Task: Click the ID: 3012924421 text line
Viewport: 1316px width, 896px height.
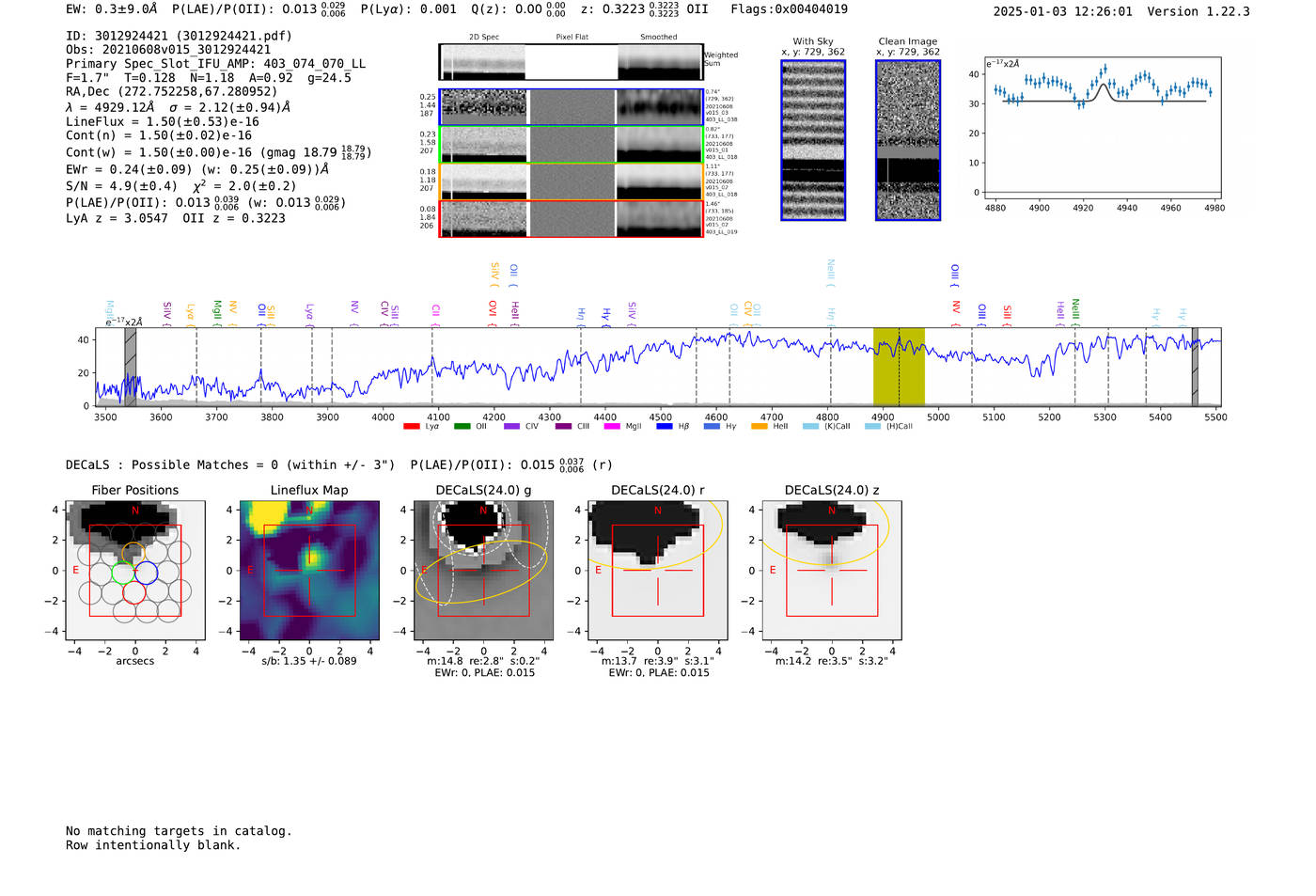Action: point(179,36)
